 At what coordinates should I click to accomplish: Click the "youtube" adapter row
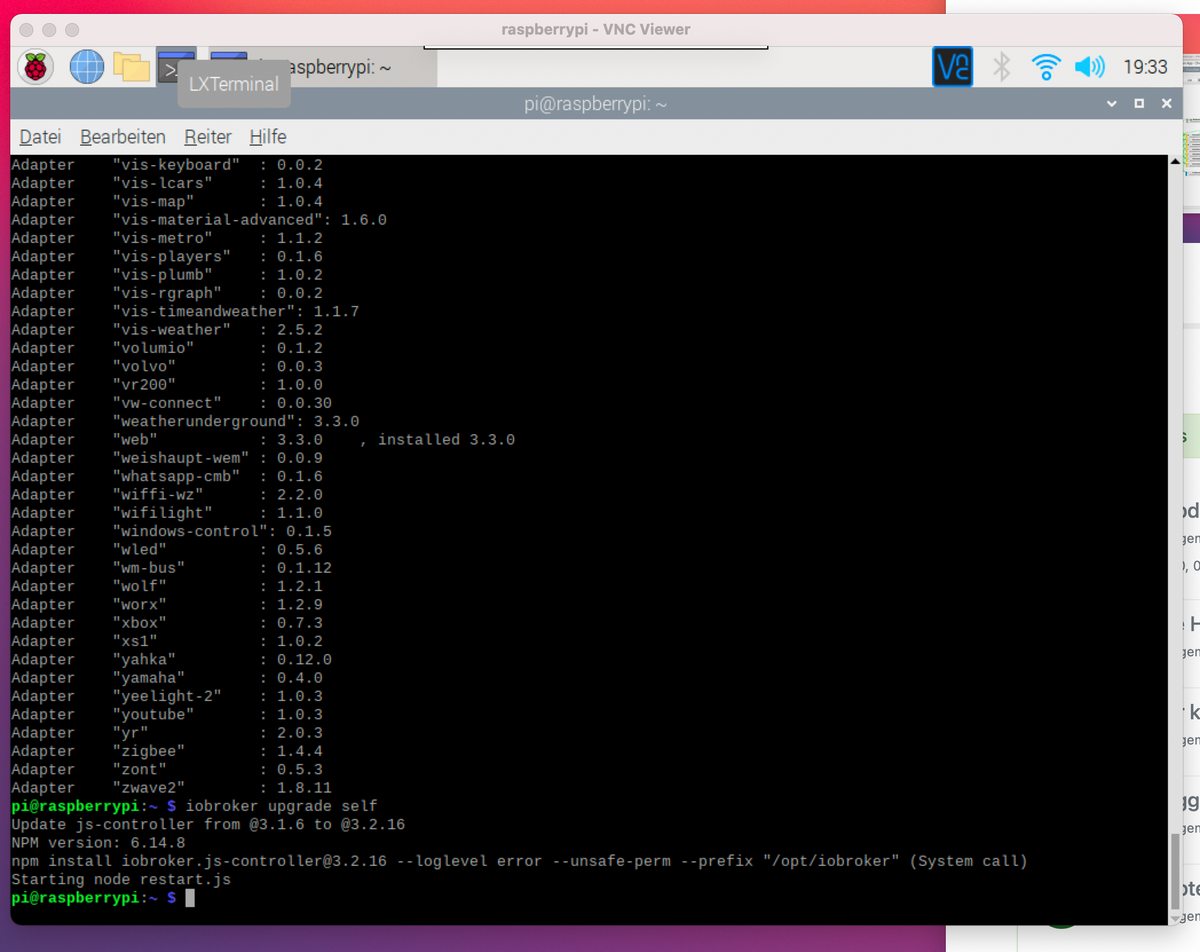[x=167, y=715]
